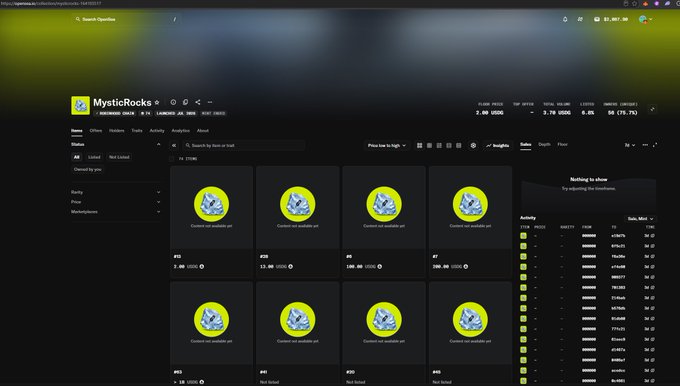The height and width of the screenshot is (386, 680).
Task: Switch to the second grid layout icon
Action: click(x=429, y=145)
